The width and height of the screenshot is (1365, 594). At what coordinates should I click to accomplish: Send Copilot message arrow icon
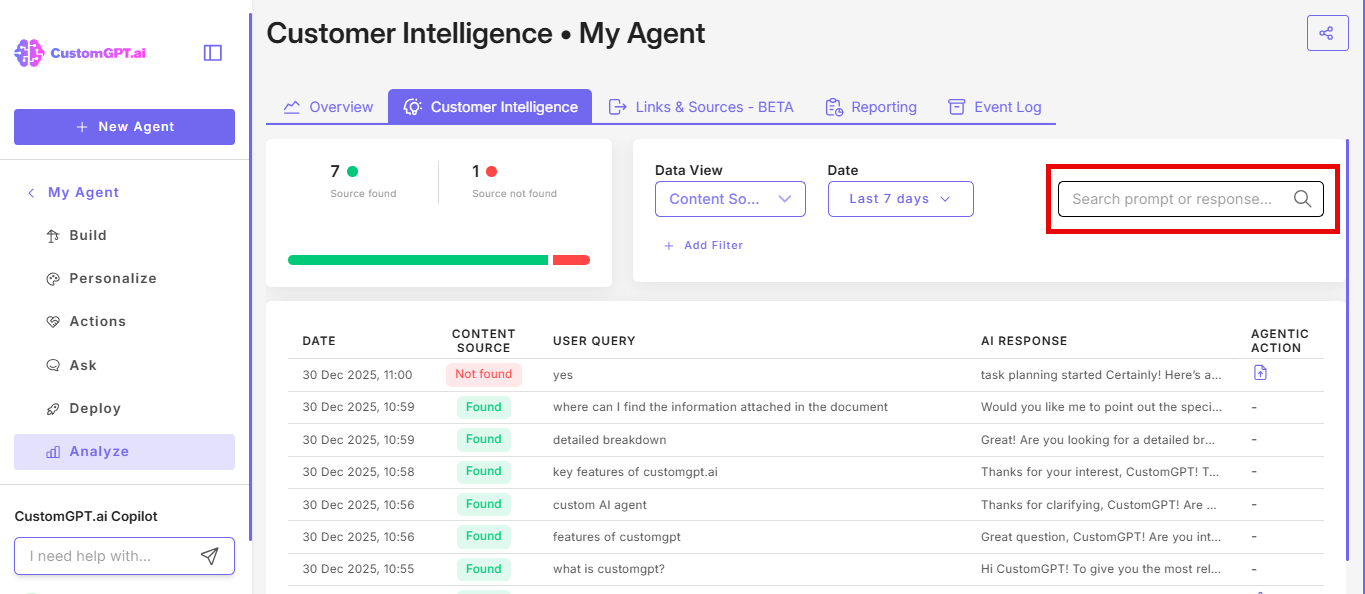pyautogui.click(x=209, y=556)
